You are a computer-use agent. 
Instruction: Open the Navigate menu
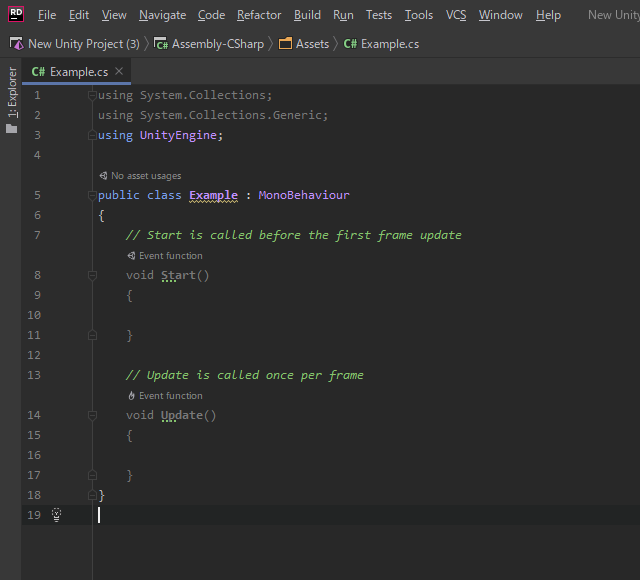tap(162, 15)
